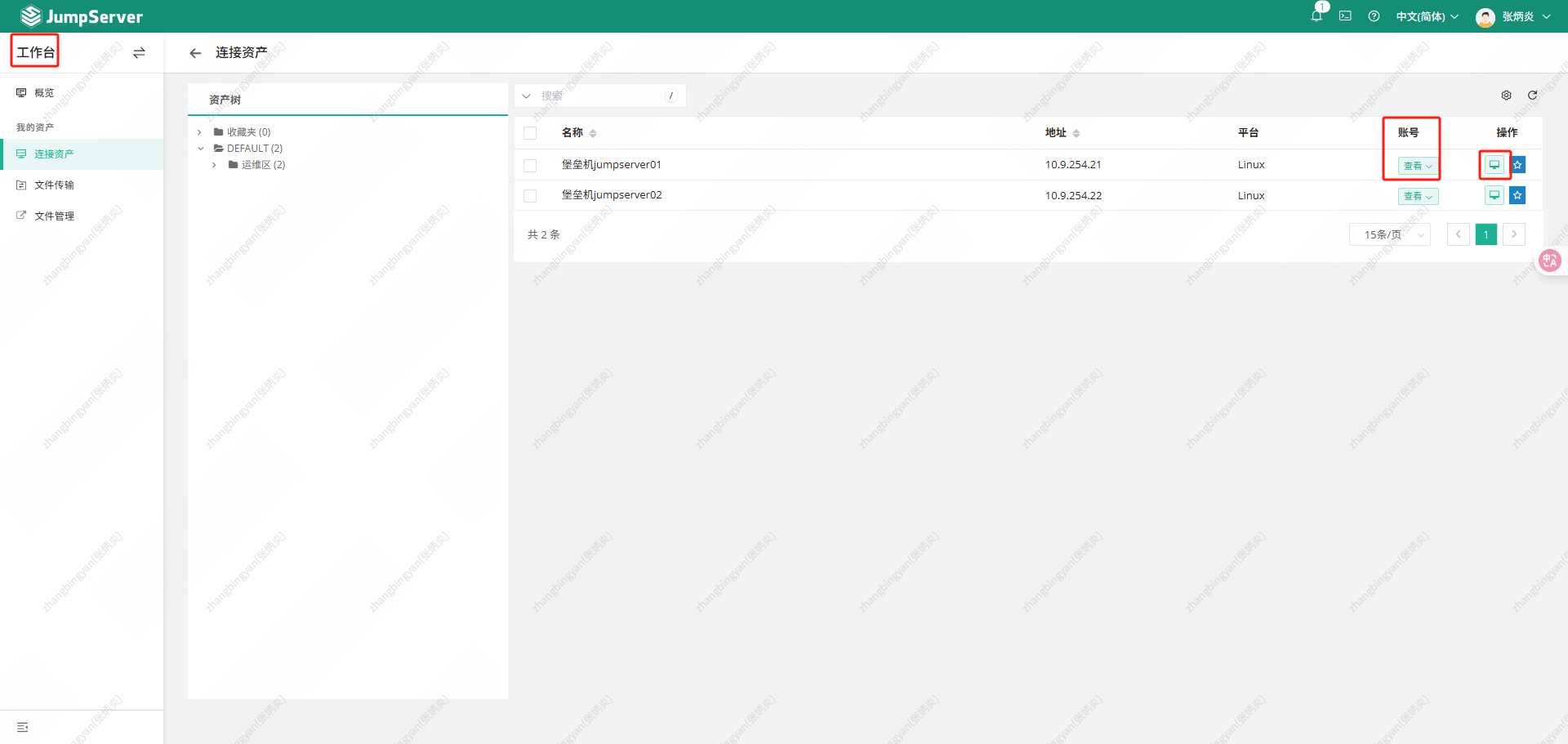Go back with the left arrow icon
Screen dimensions: 1568x744
(195, 53)
